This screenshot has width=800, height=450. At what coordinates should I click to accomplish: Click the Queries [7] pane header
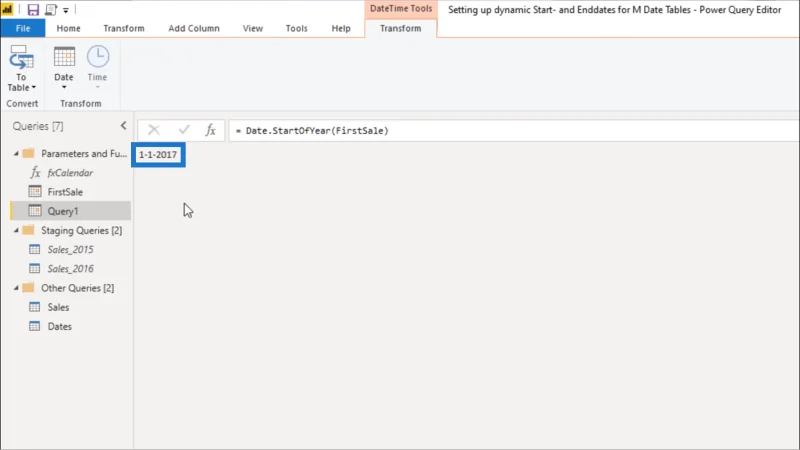point(38,126)
